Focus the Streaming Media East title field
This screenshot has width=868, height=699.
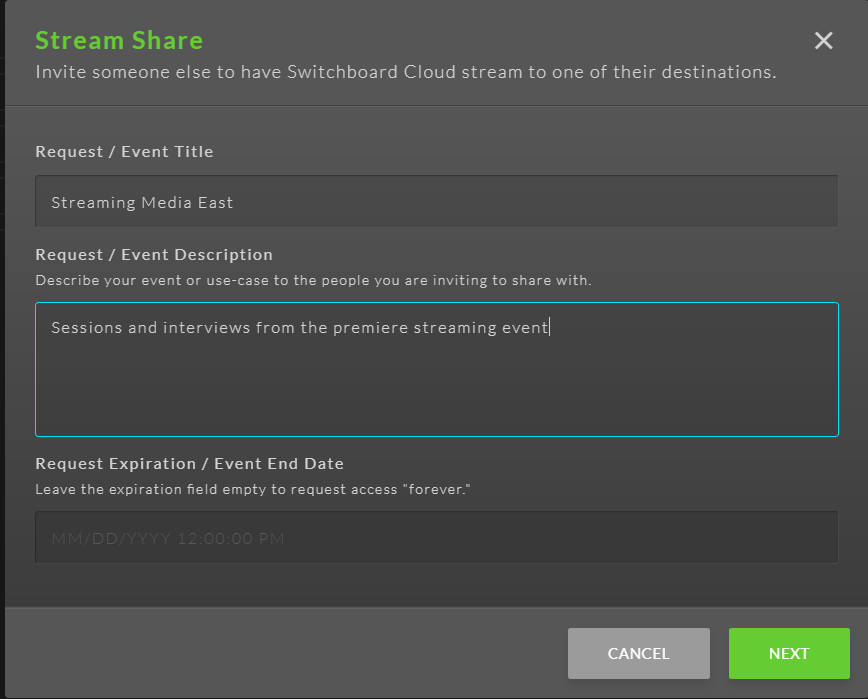(436, 201)
